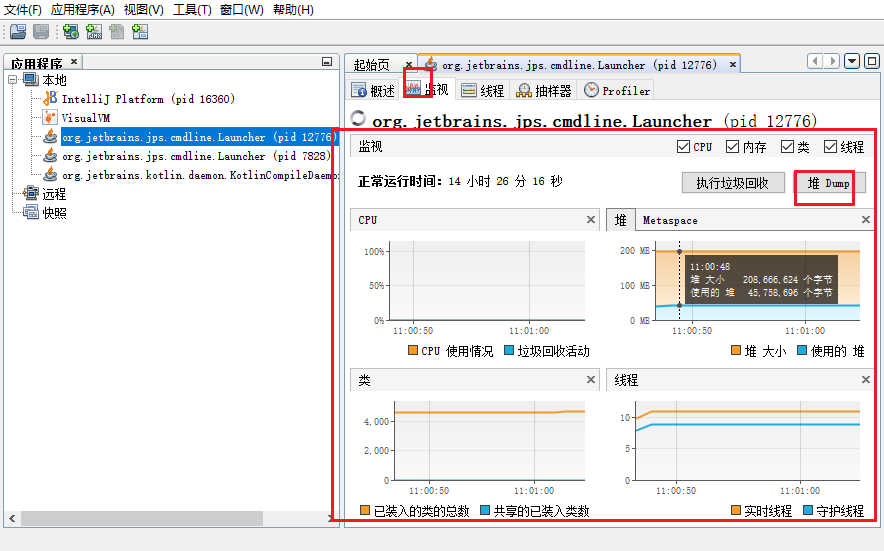Click the KotlinCompileDaemon Java icon
The height and width of the screenshot is (551, 884).
point(50,175)
